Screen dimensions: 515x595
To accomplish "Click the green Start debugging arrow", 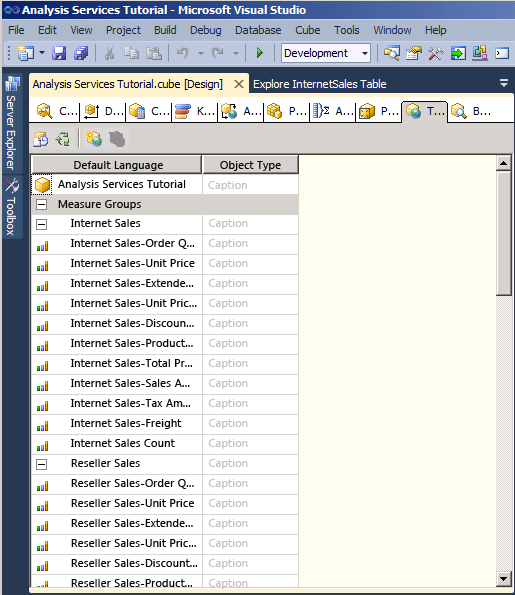I will [260, 53].
